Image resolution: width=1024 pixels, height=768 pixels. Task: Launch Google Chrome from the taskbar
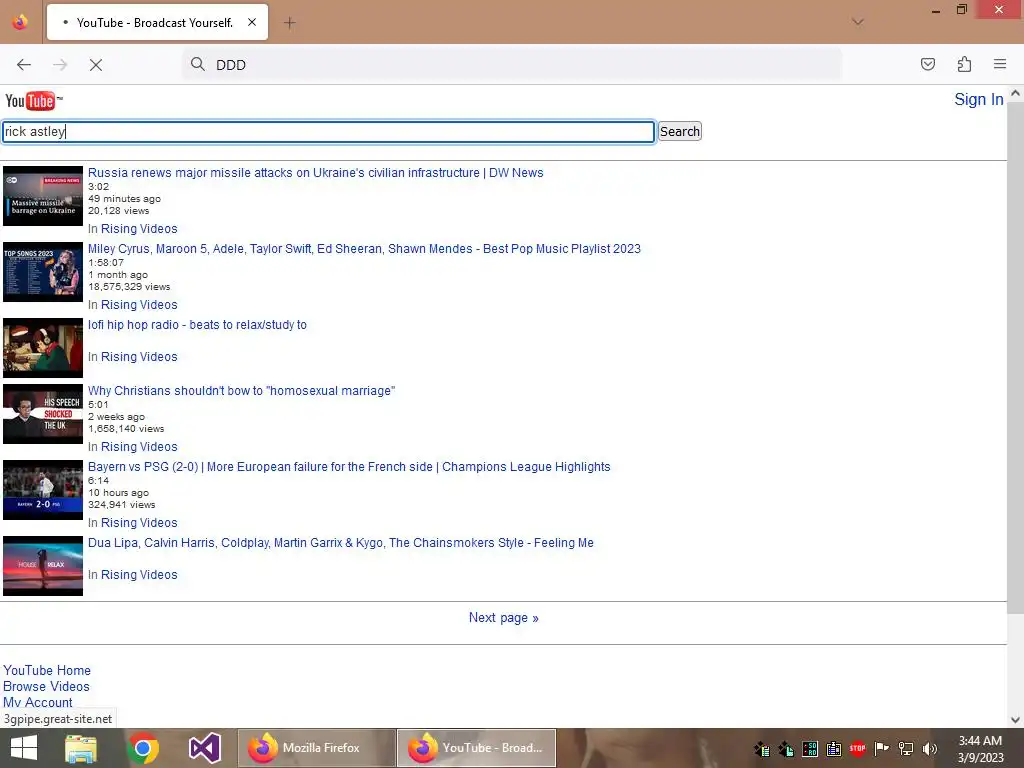tap(143, 748)
